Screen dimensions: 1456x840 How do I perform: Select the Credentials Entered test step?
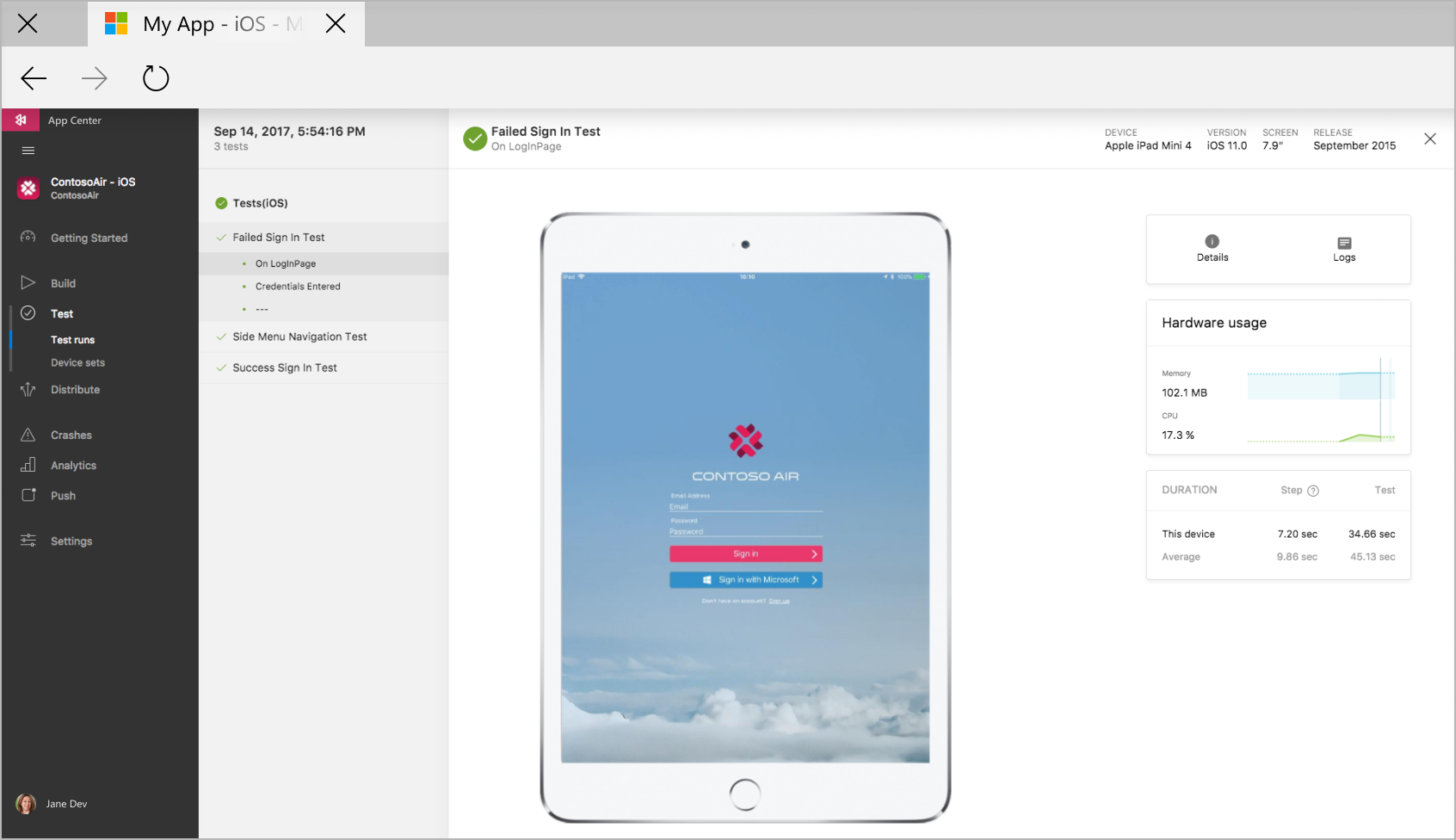[298, 286]
